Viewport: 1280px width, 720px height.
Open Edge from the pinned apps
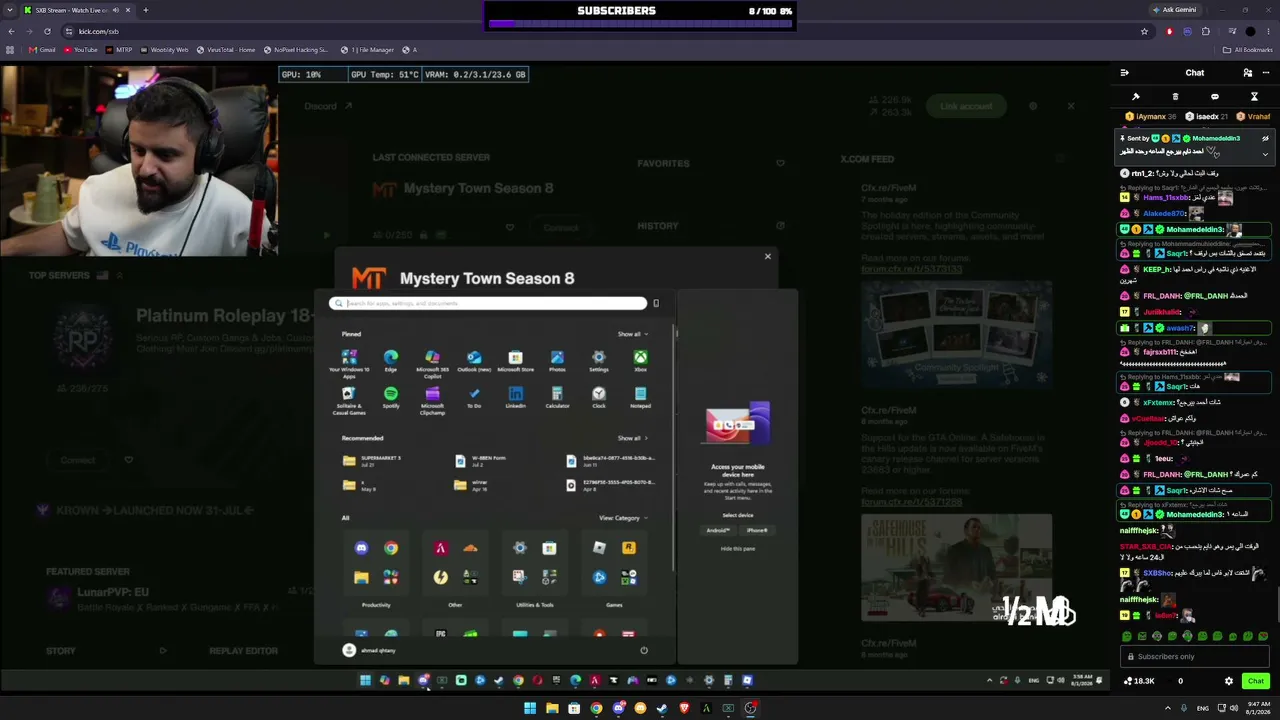coord(391,361)
